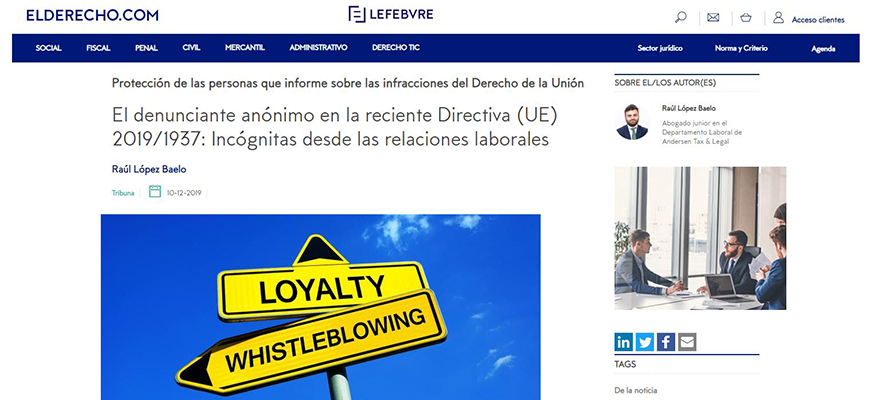Image resolution: width=870 pixels, height=400 pixels.
Task: Click the user profile icon
Action: click(778, 18)
